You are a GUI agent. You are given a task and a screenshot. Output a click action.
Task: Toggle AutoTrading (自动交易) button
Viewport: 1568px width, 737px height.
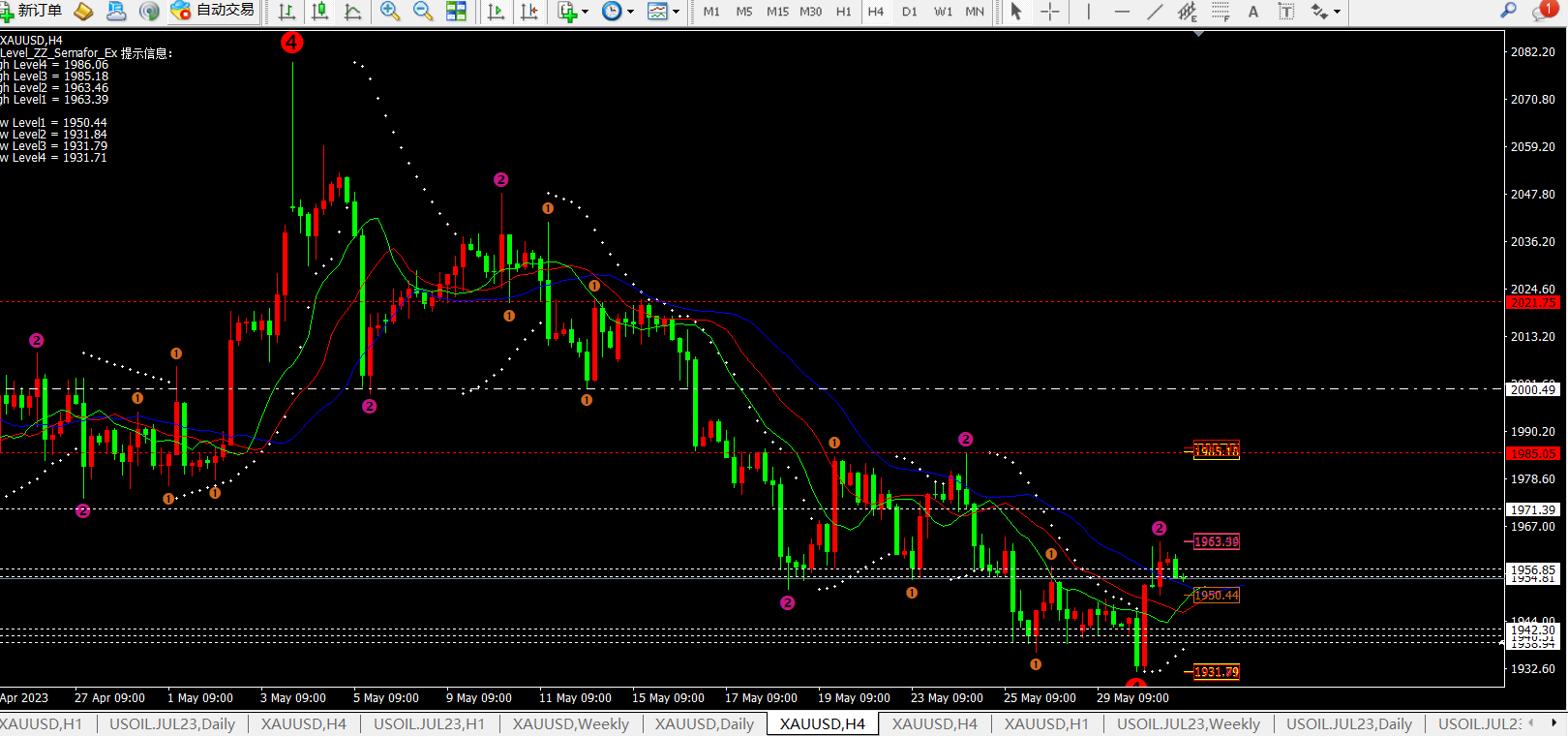pos(213,11)
